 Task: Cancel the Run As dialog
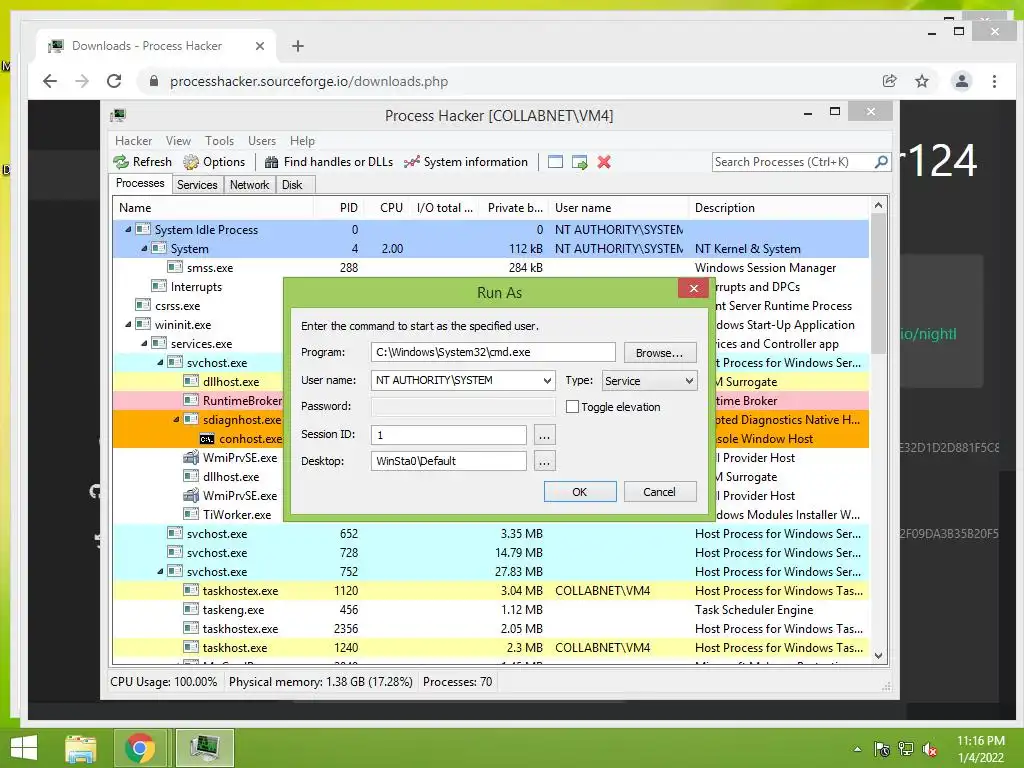[x=660, y=492]
